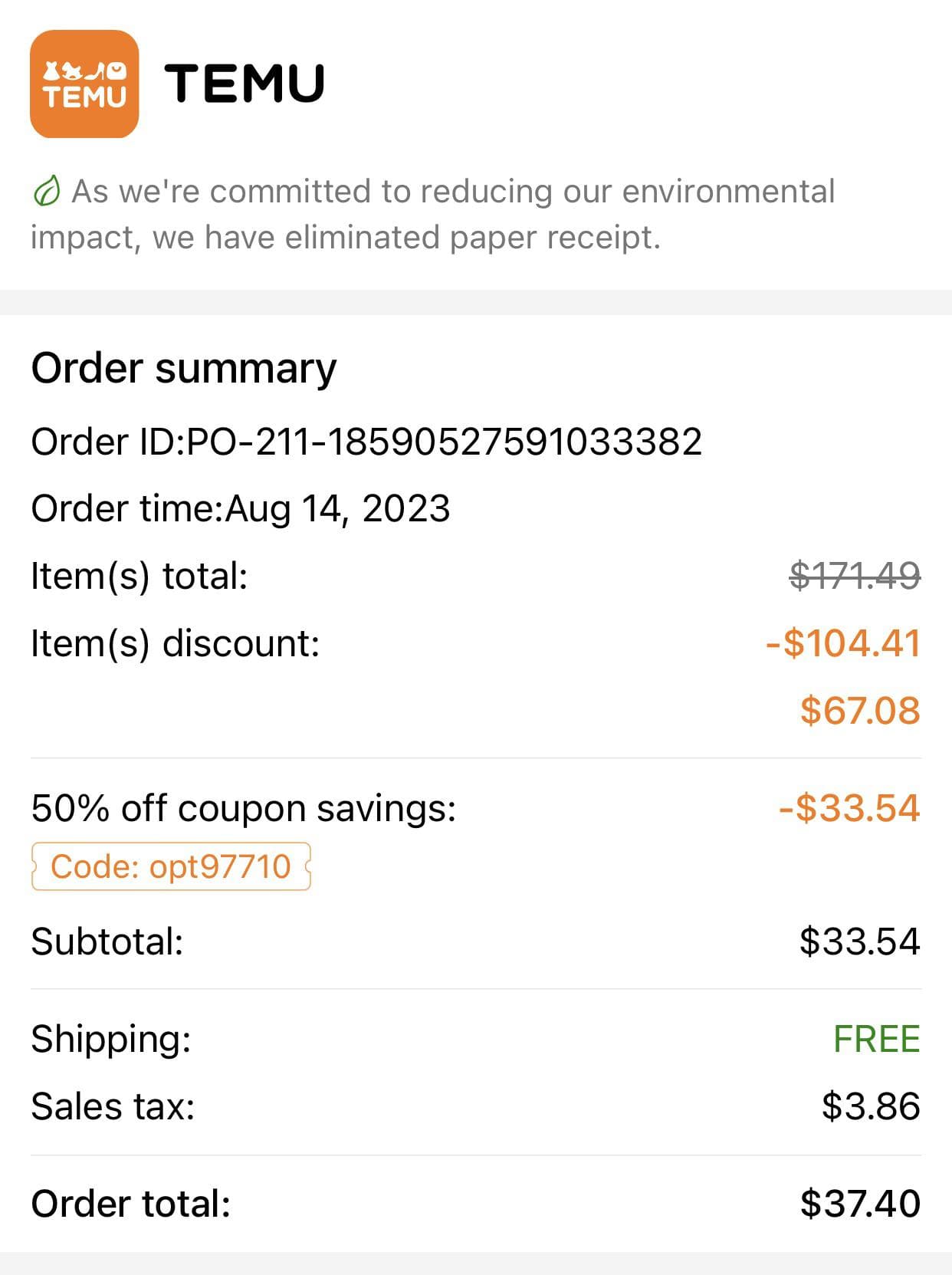Click the black $33.54 subtotal amount
Screen dimensions: 952x1275
(859, 941)
